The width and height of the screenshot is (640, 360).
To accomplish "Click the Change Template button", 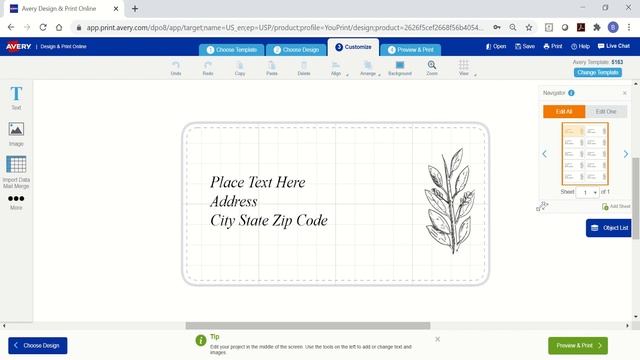I will coord(598,72).
